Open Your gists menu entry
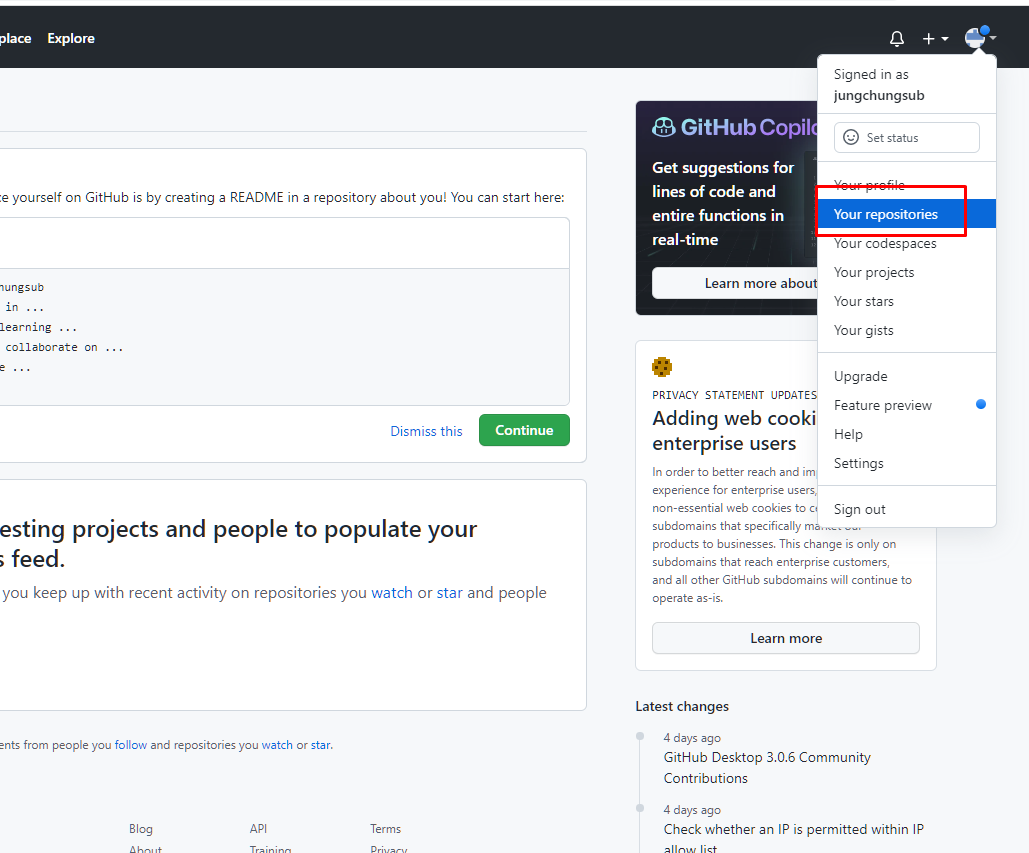The image size is (1029, 853). pyautogui.click(x=906, y=330)
